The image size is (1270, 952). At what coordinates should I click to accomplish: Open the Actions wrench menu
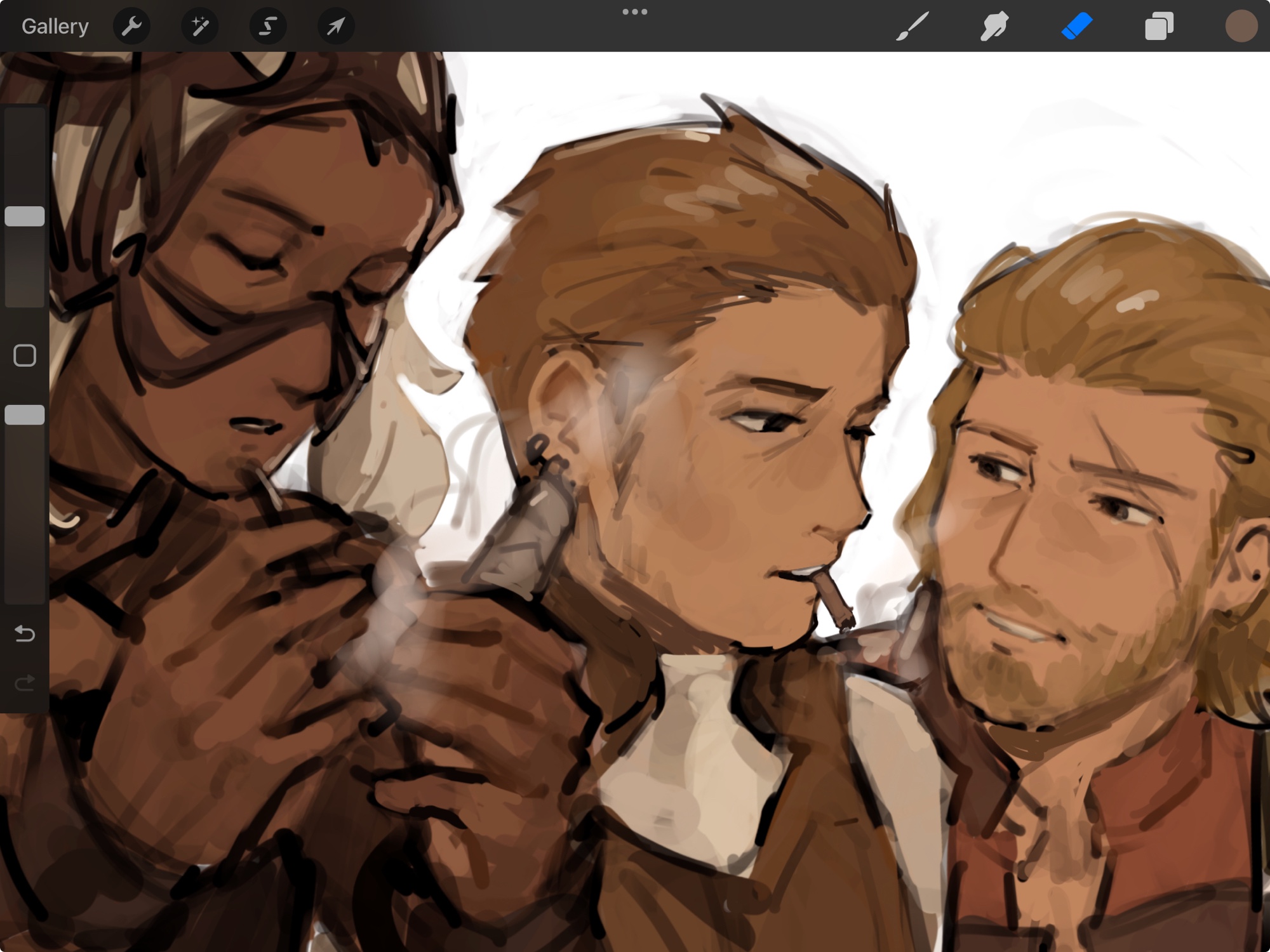tap(131, 26)
